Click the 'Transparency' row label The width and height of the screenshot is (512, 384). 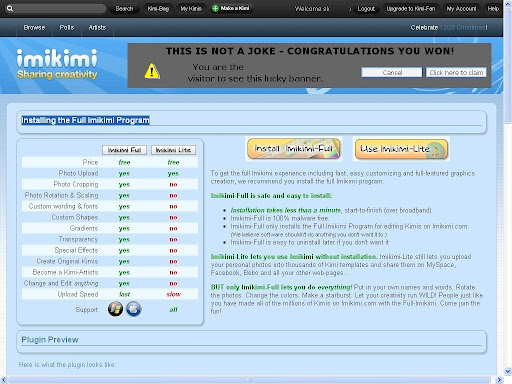coord(78,239)
